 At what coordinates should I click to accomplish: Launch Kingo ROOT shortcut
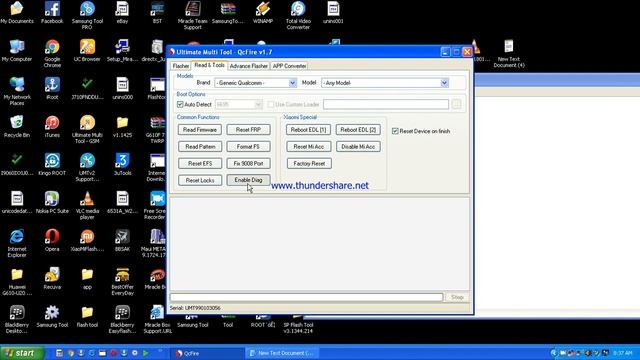[x=52, y=164]
